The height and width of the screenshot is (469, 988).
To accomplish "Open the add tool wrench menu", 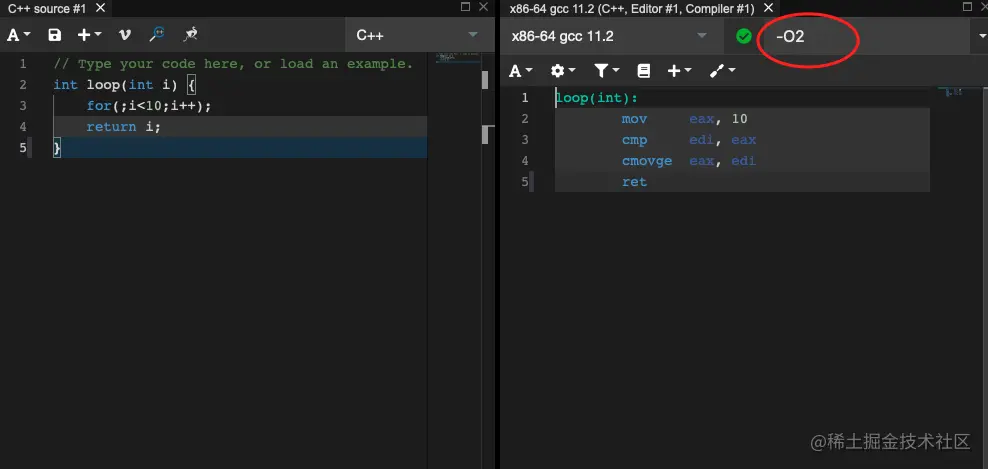I will (x=722, y=71).
